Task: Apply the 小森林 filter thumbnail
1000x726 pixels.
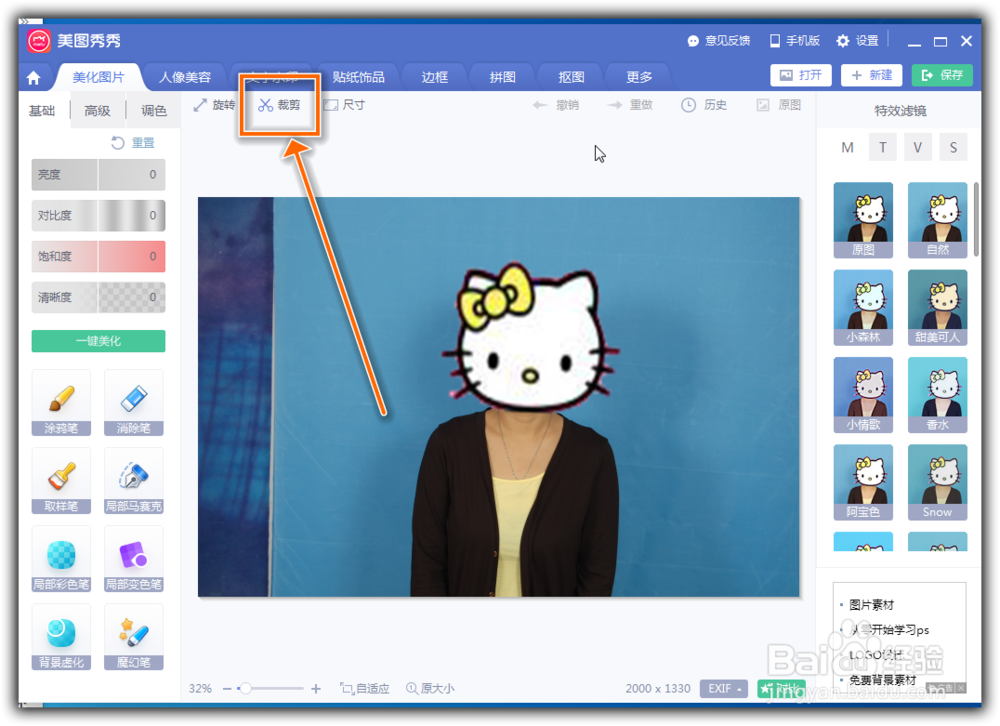Action: point(864,307)
